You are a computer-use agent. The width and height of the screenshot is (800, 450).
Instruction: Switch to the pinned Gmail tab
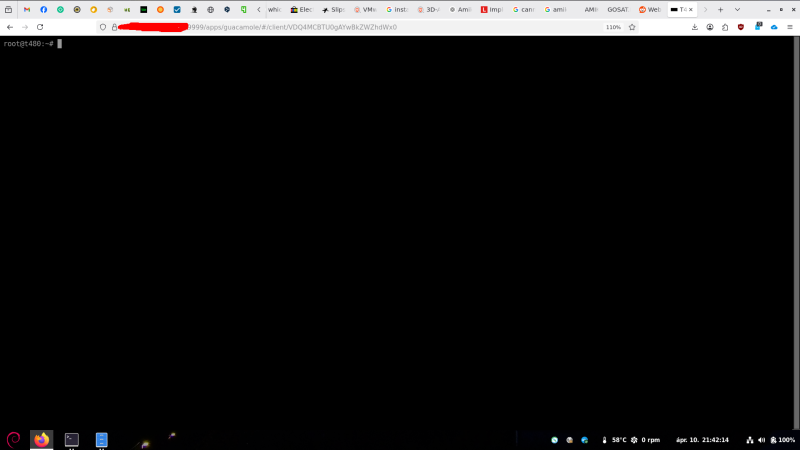tap(27, 9)
